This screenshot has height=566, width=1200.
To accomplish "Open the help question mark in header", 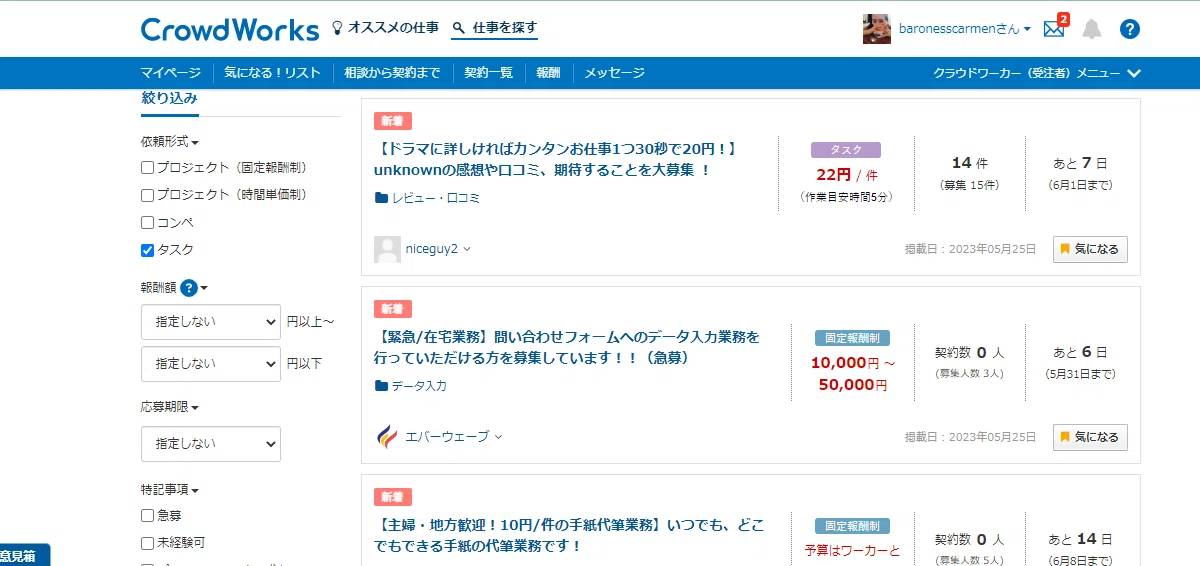I will pos(1130,29).
